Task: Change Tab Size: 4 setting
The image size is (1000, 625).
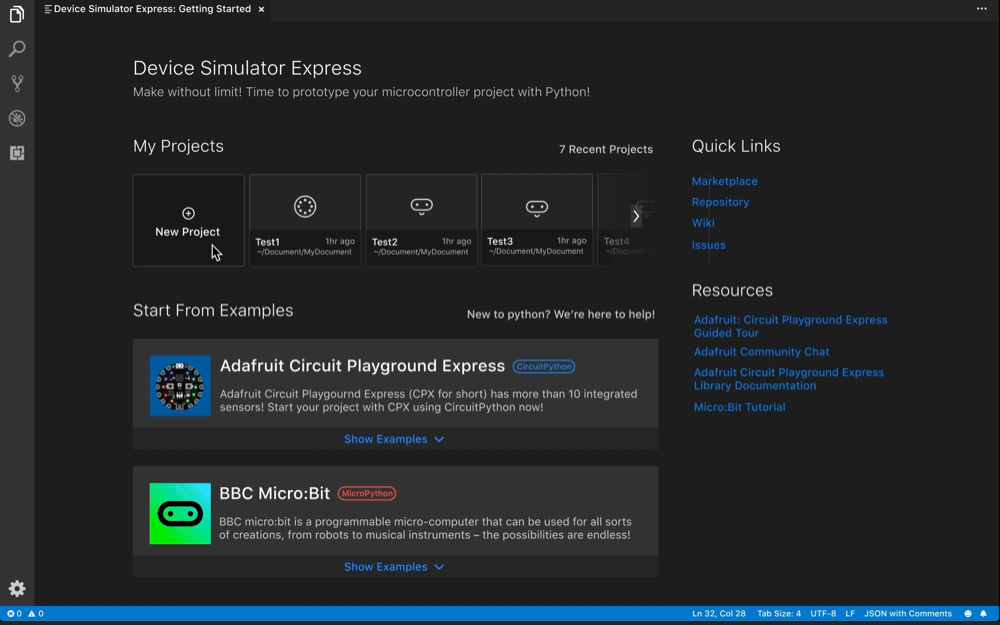Action: coord(779,614)
